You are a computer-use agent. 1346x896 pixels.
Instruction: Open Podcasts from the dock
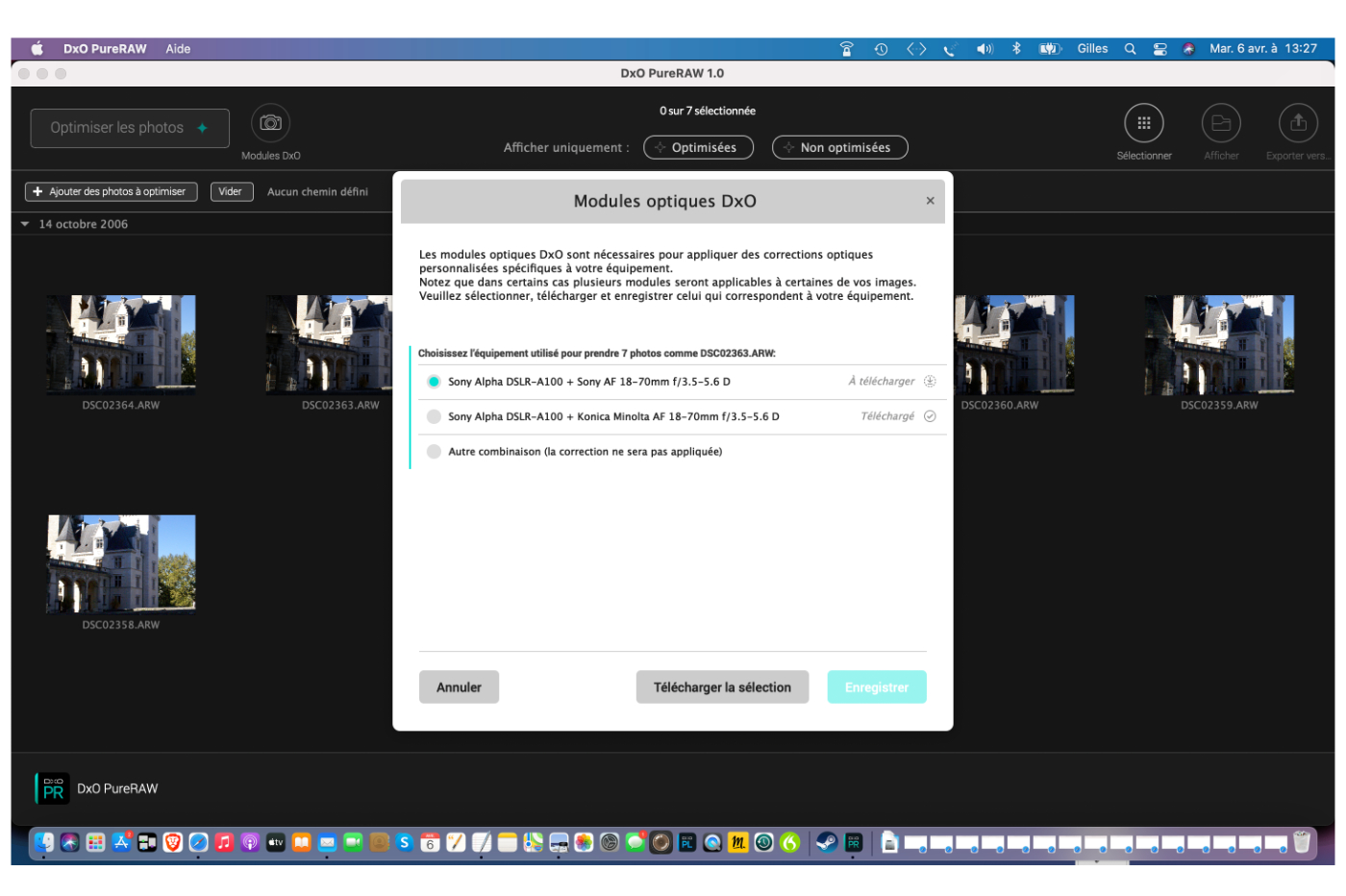[x=250, y=842]
